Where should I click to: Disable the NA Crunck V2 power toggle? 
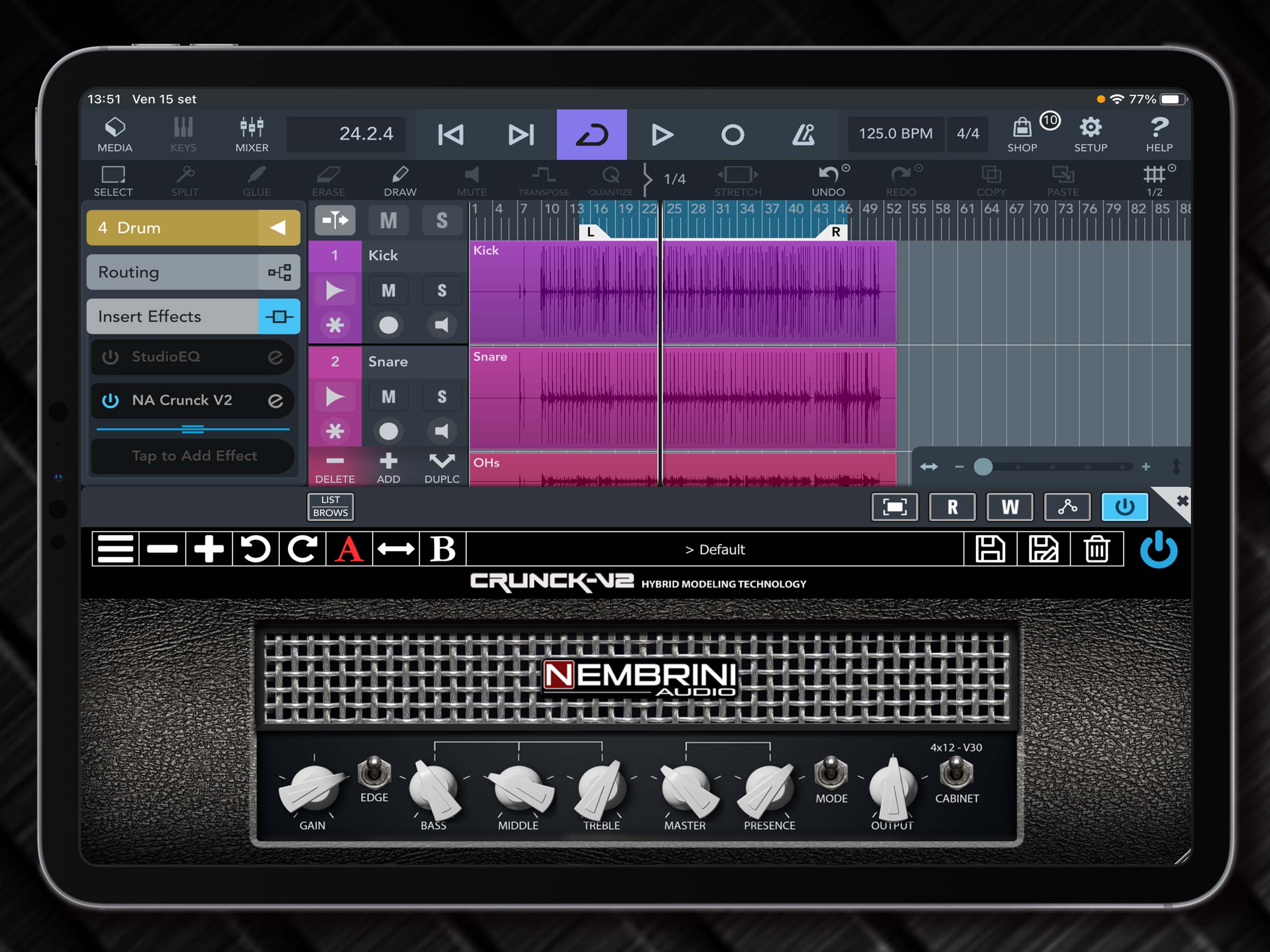coord(110,401)
